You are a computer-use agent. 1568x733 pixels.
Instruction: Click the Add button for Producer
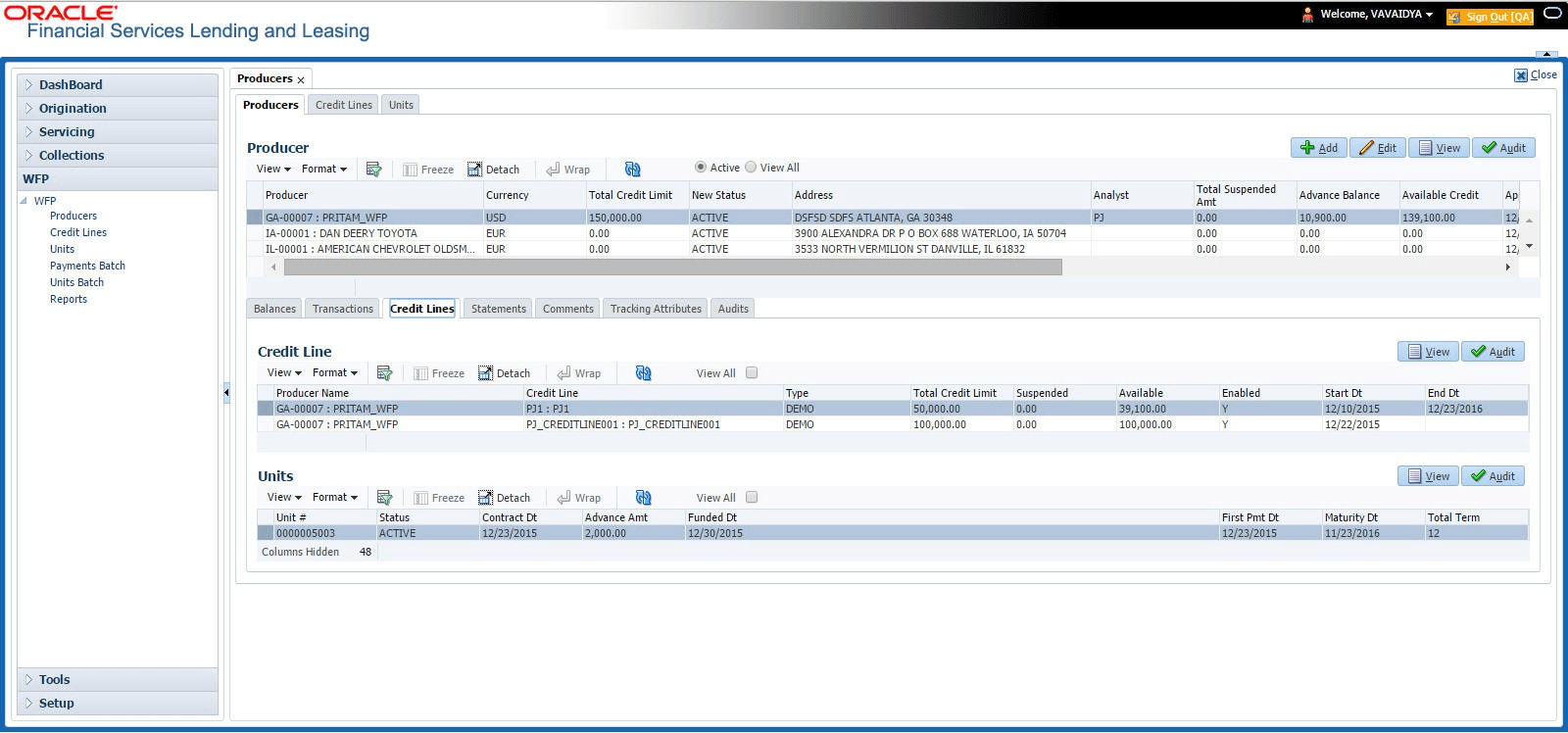click(1319, 148)
